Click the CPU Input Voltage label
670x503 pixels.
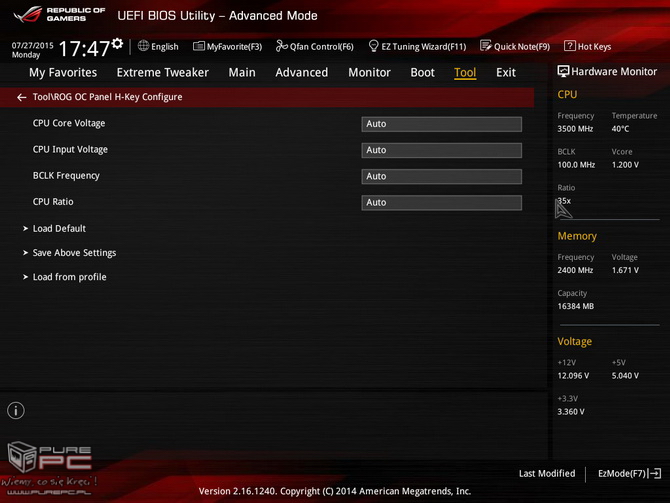pos(70,150)
